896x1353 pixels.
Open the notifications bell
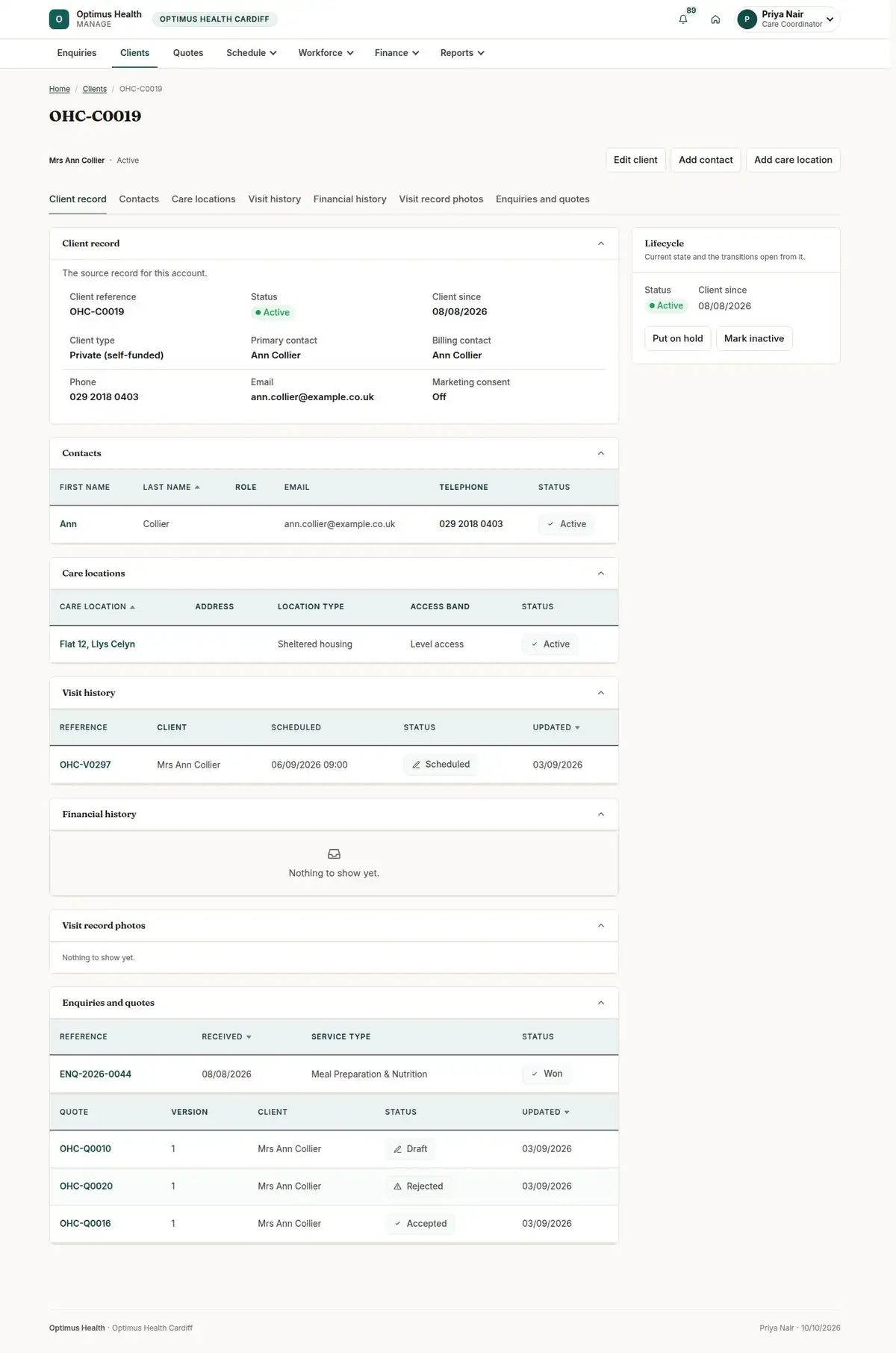coord(683,19)
